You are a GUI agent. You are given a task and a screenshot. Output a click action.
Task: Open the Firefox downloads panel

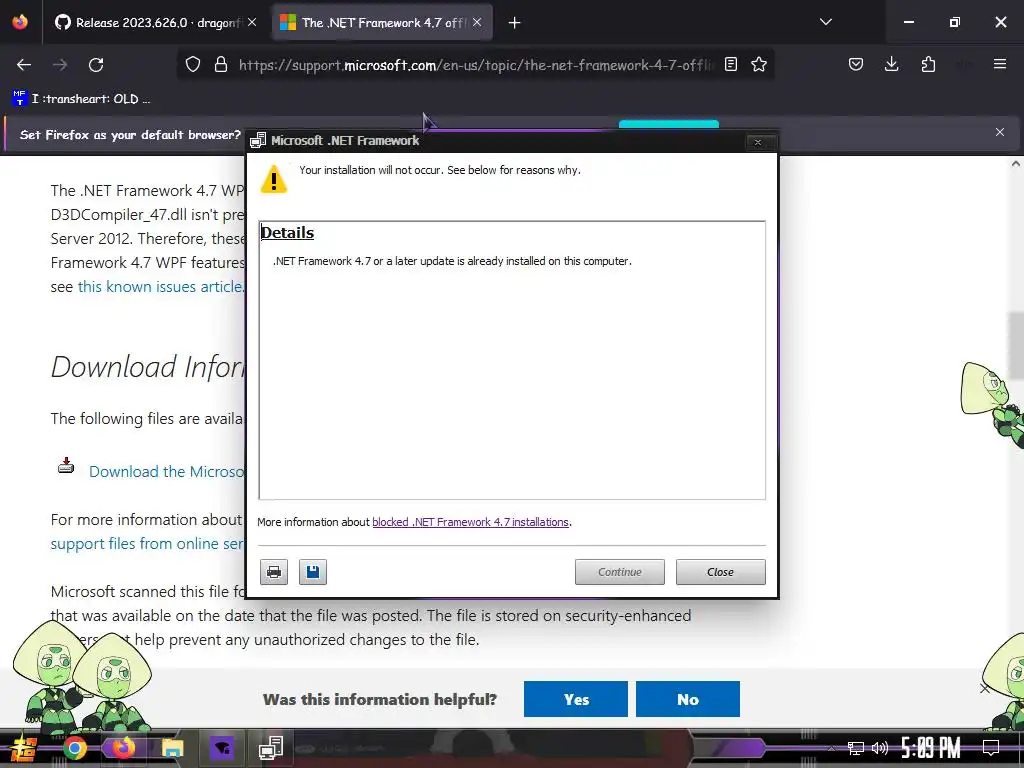pos(891,65)
